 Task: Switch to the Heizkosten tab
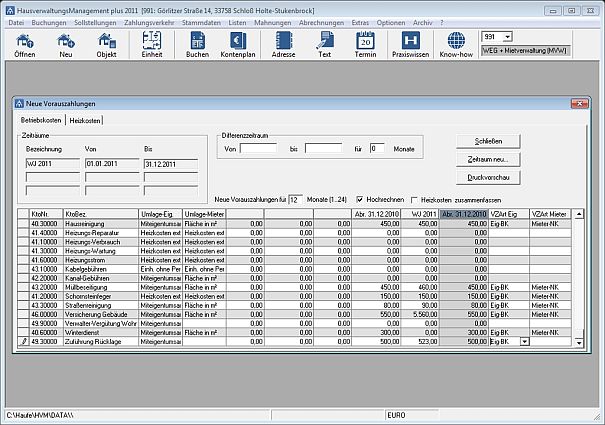coord(84,120)
